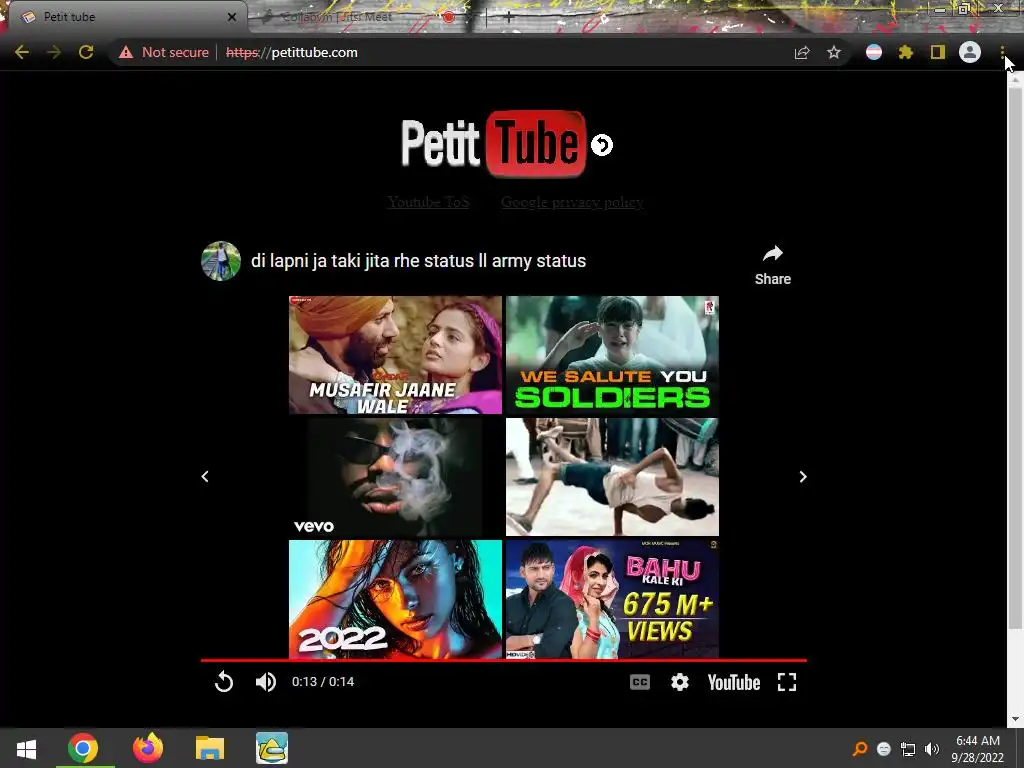The width and height of the screenshot is (1024, 768).
Task: Toggle closed captions
Action: [x=639, y=682]
